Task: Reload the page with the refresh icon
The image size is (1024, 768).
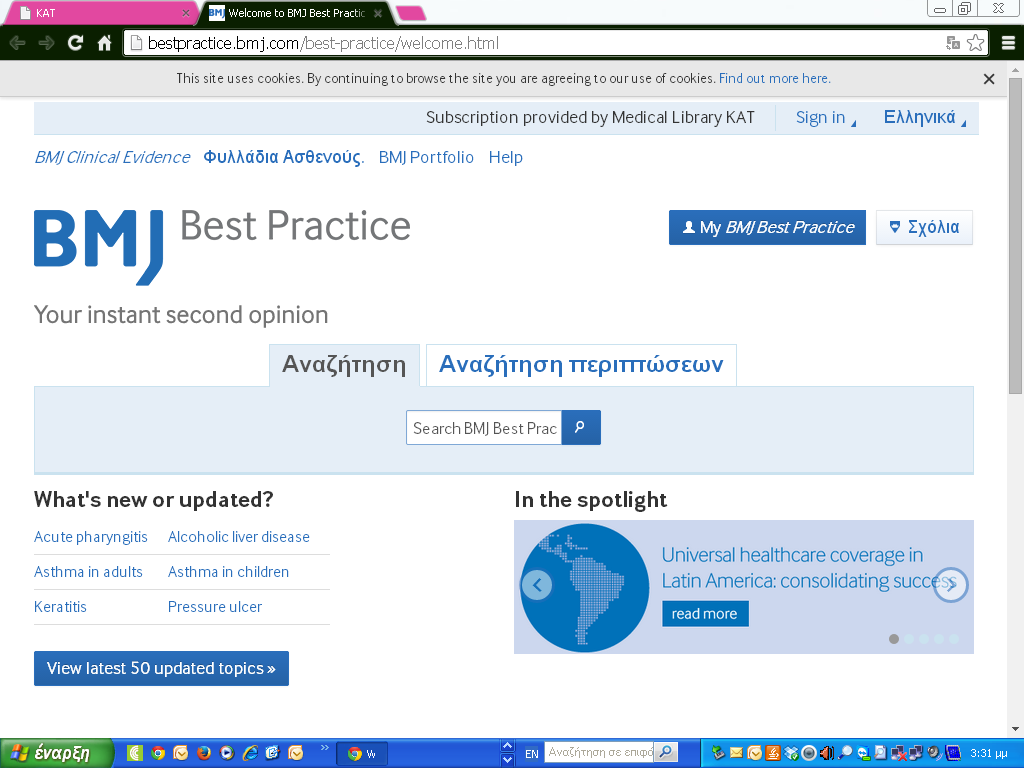Action: (x=75, y=43)
